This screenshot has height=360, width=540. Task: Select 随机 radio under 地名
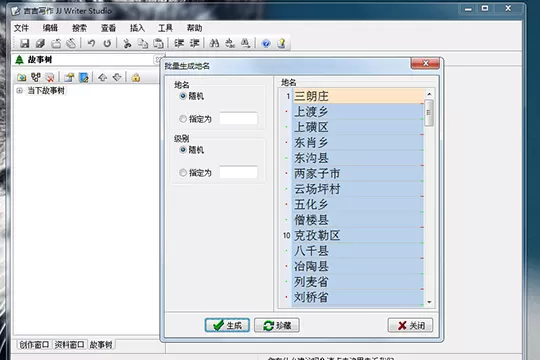[183, 96]
